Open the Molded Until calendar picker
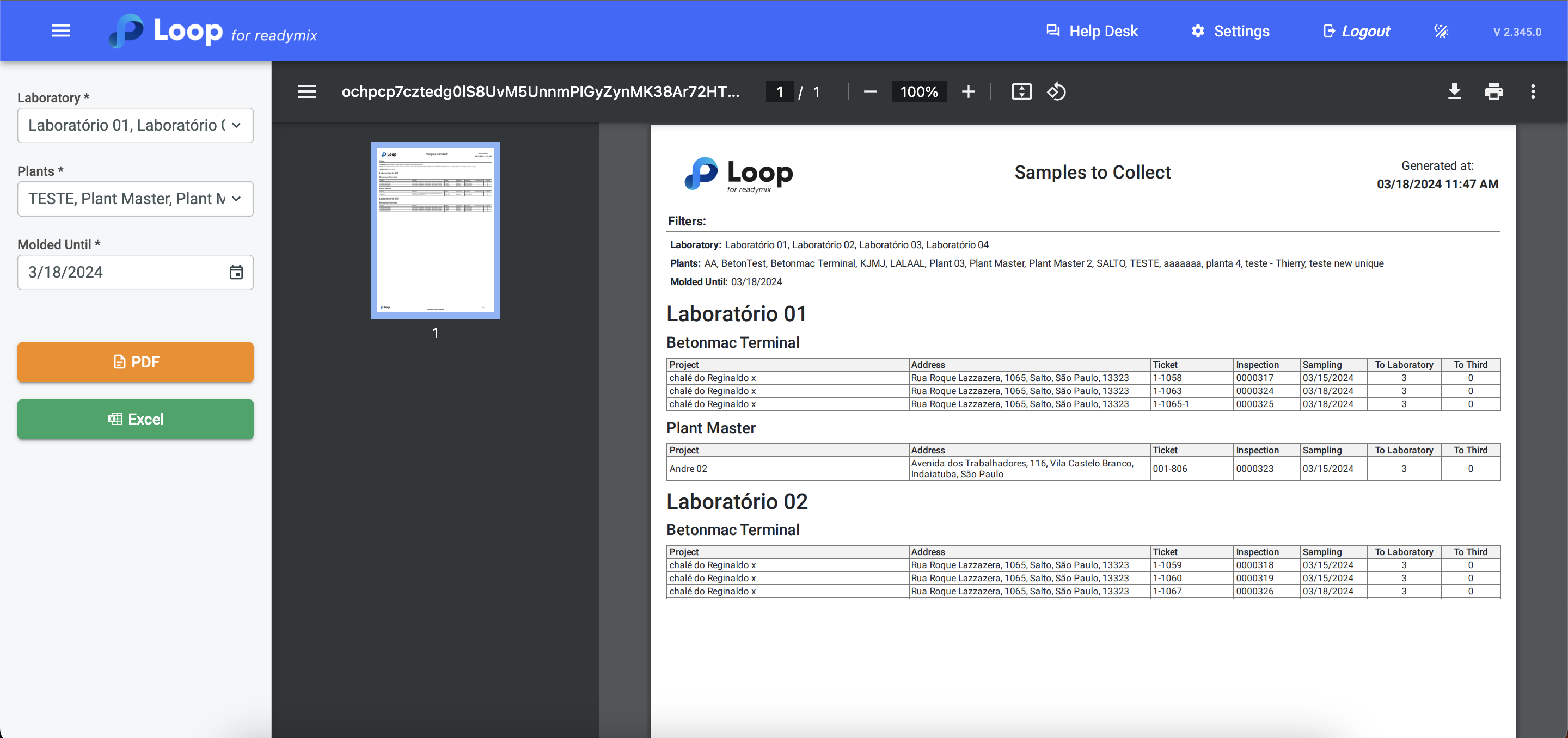 [236, 272]
